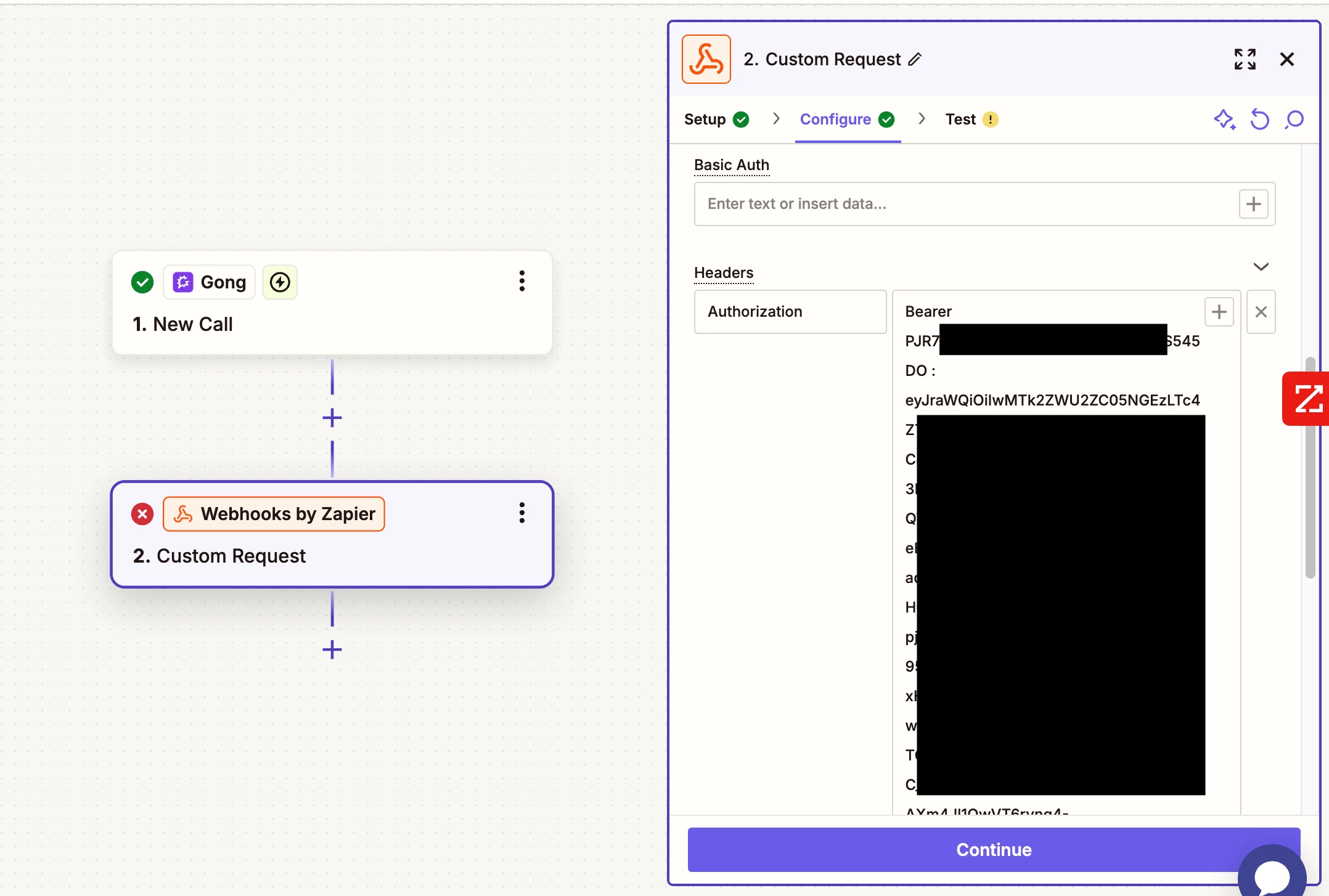Focus the Basic Auth input field
1329x896 pixels.
pyautogui.click(x=984, y=204)
